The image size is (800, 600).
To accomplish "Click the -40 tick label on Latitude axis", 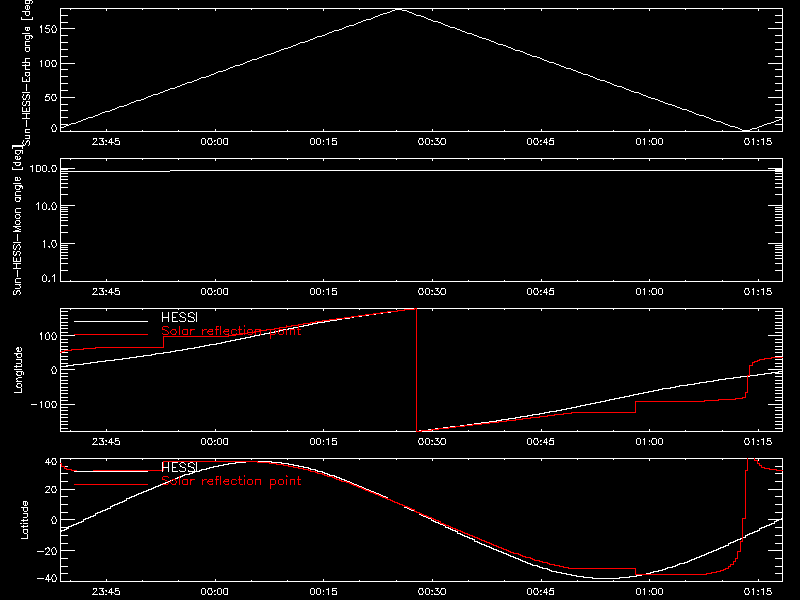I will [47, 579].
